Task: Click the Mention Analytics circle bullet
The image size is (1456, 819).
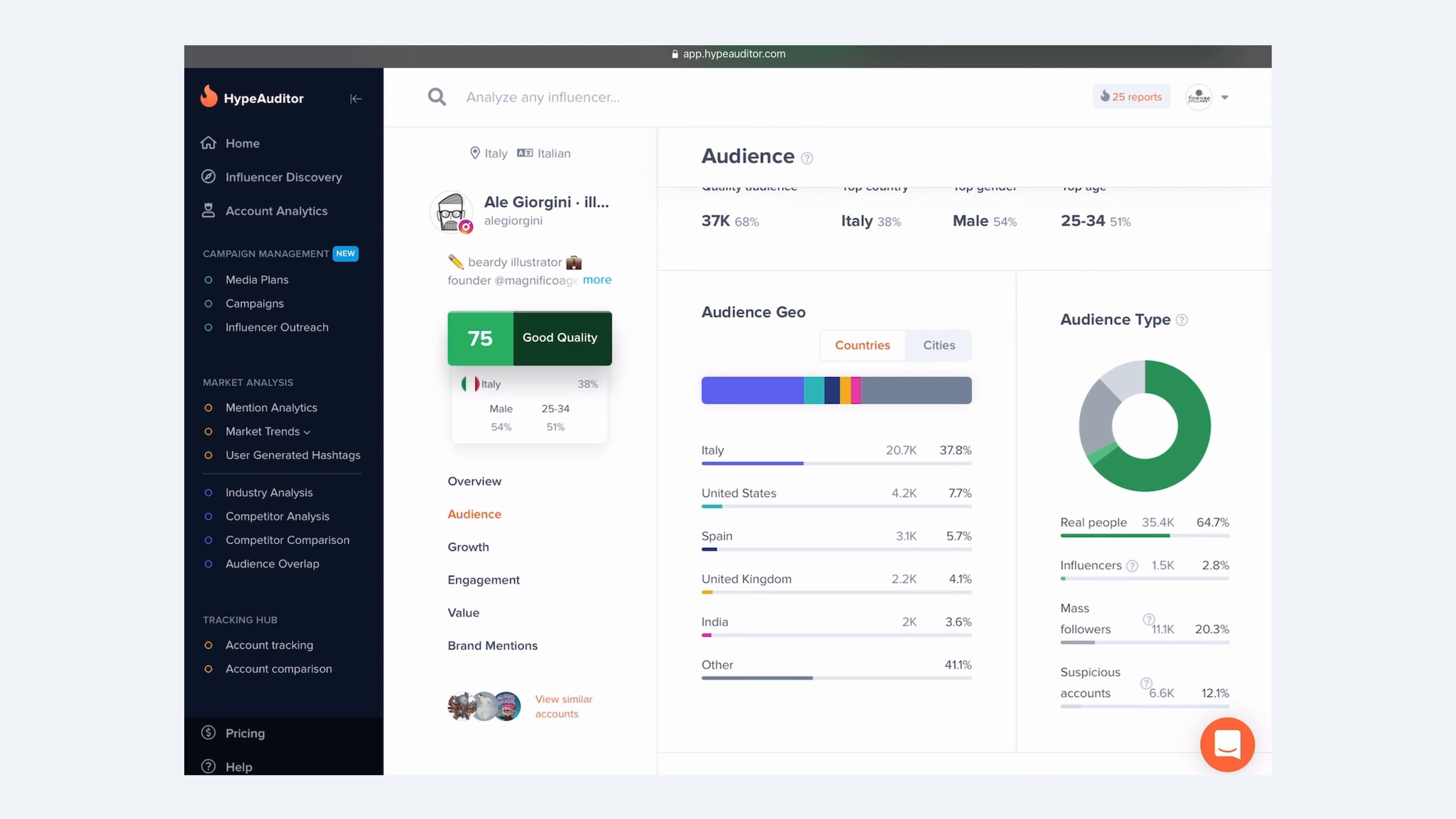Action: [x=208, y=408]
